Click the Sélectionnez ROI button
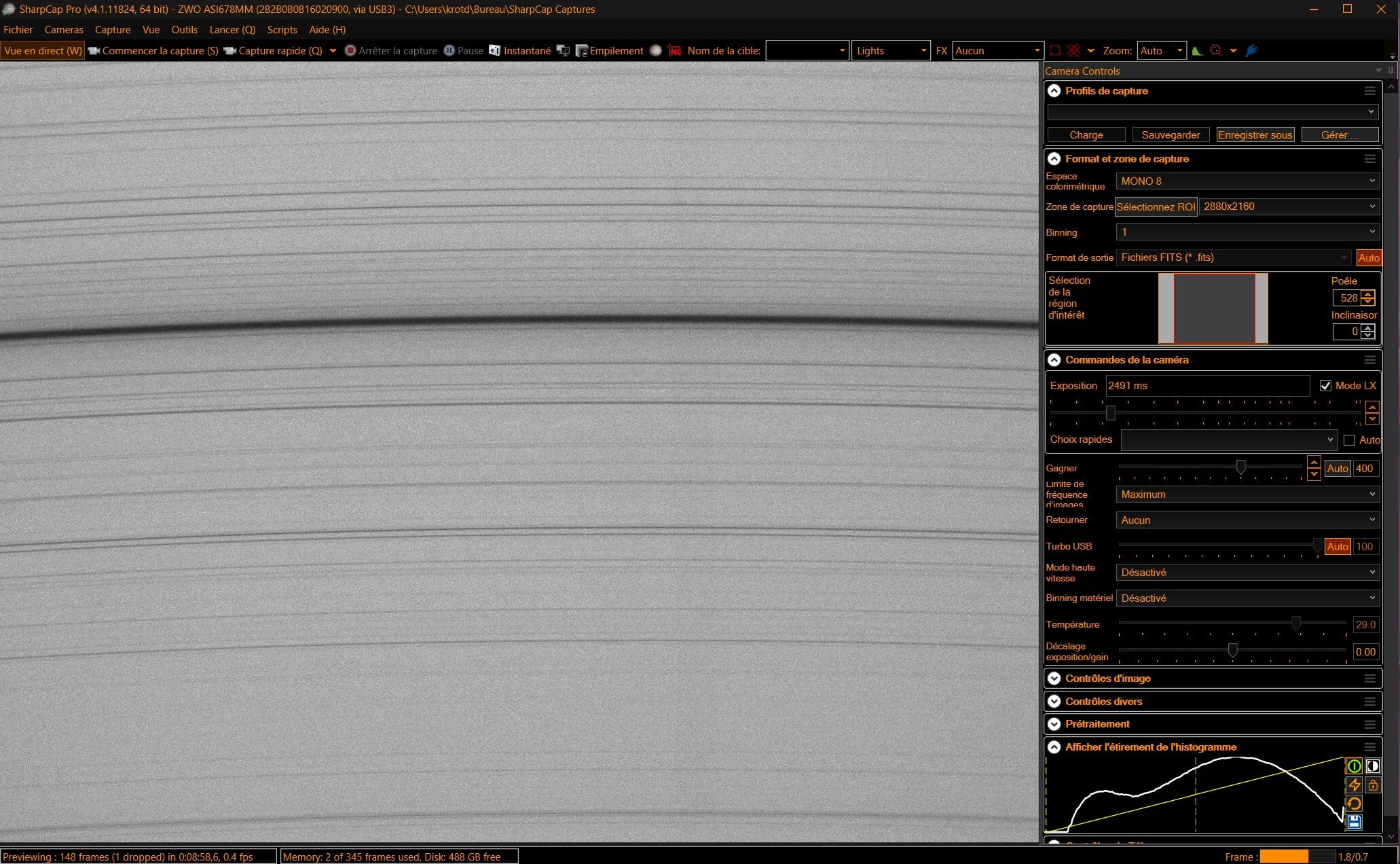This screenshot has width=1400, height=864. coord(1155,207)
